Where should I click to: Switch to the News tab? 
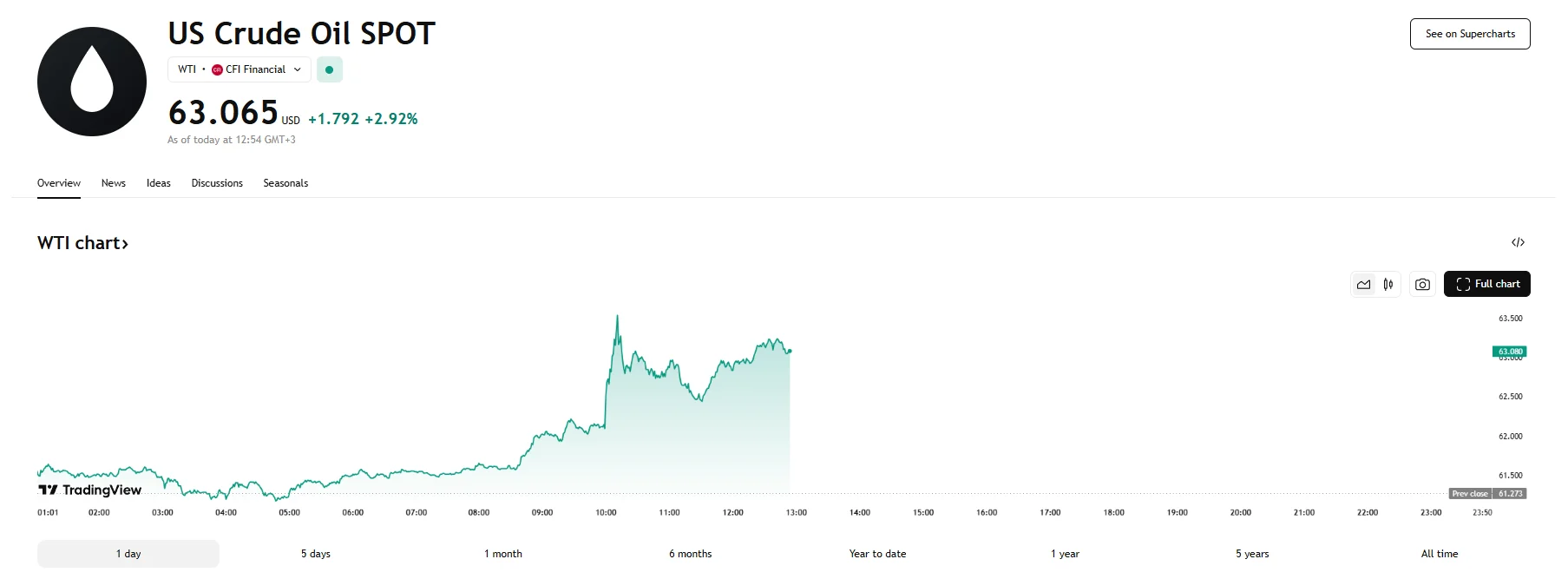(113, 183)
